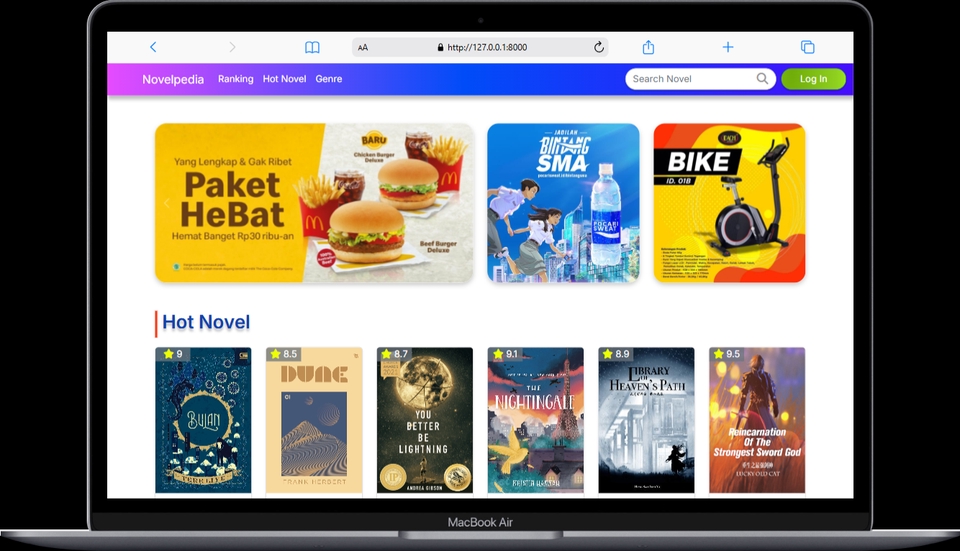The image size is (960, 551).
Task: Open the share sheet icon
Action: tap(648, 47)
